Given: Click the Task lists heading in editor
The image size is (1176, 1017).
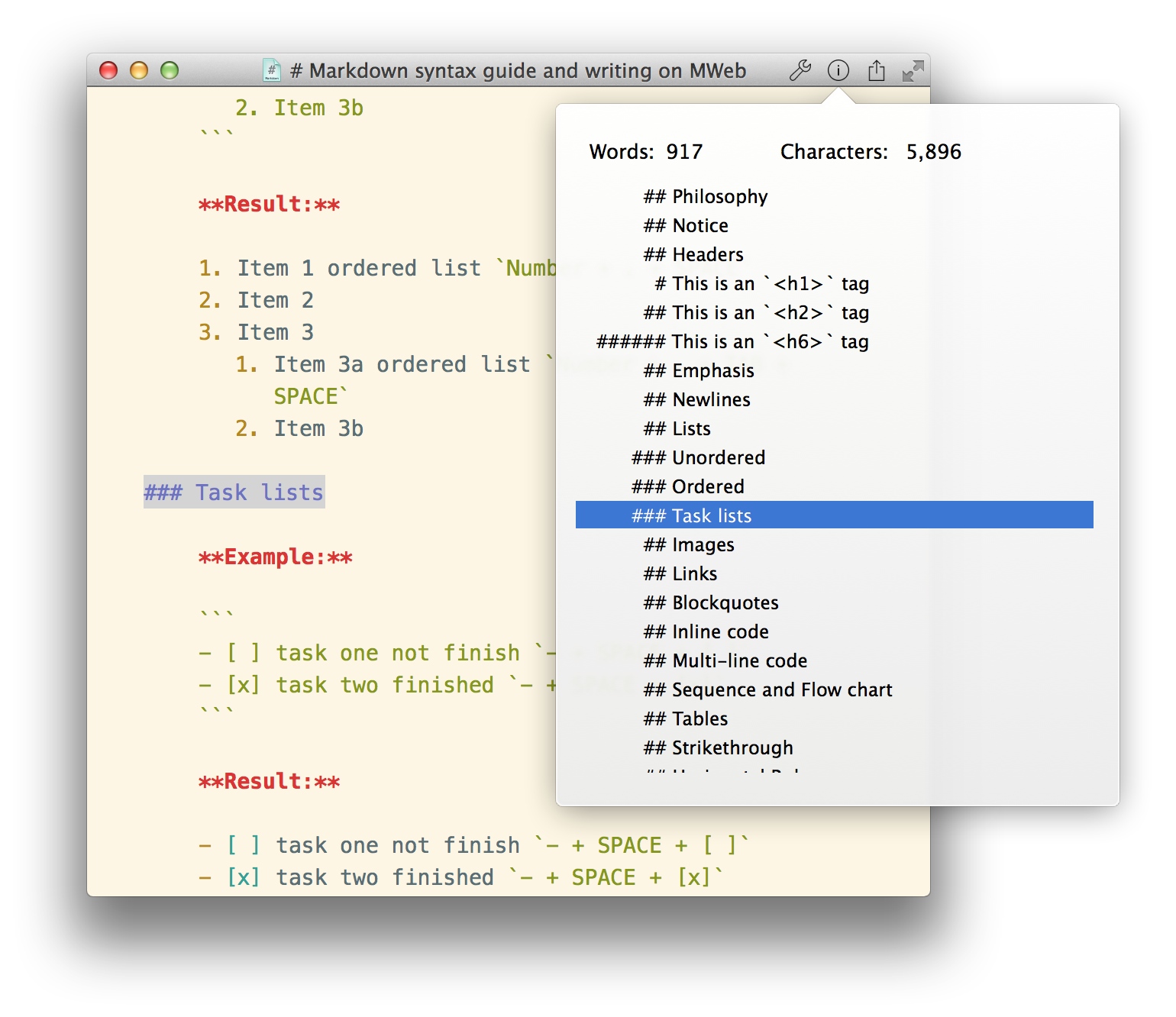Looking at the screenshot, I should coord(234,492).
